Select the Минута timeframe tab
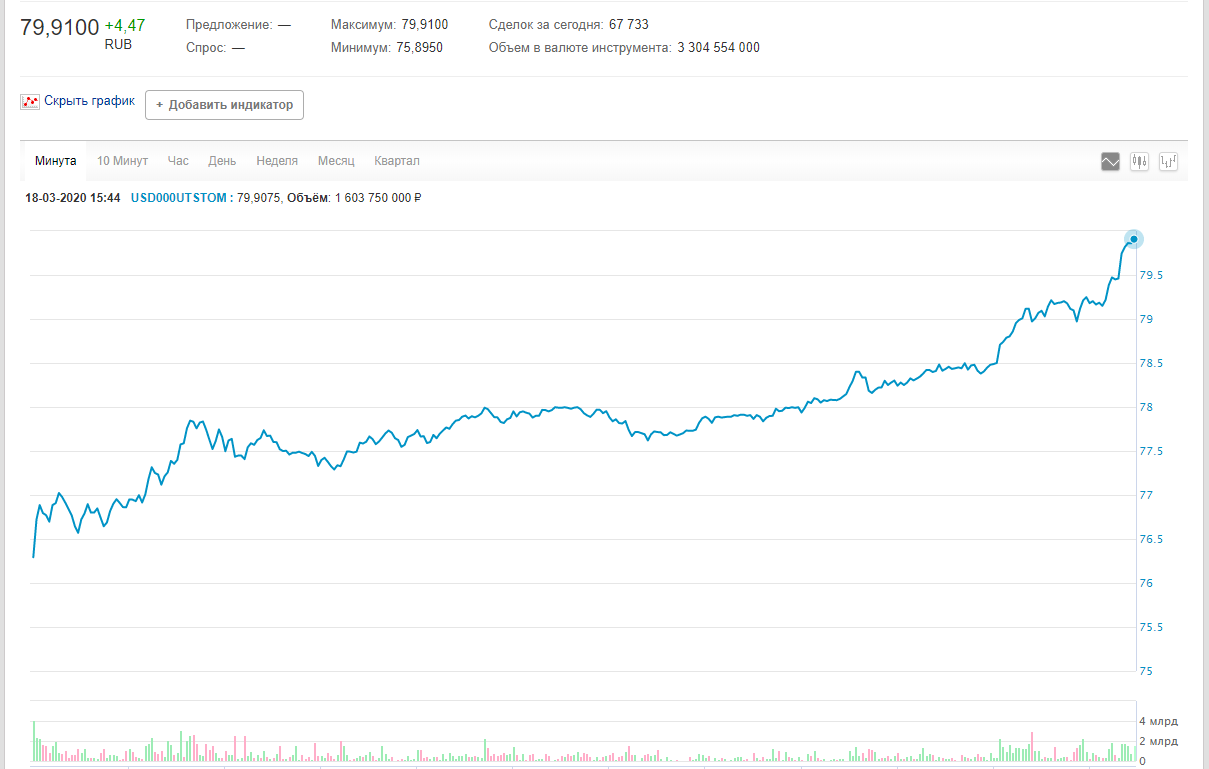 (x=55, y=161)
